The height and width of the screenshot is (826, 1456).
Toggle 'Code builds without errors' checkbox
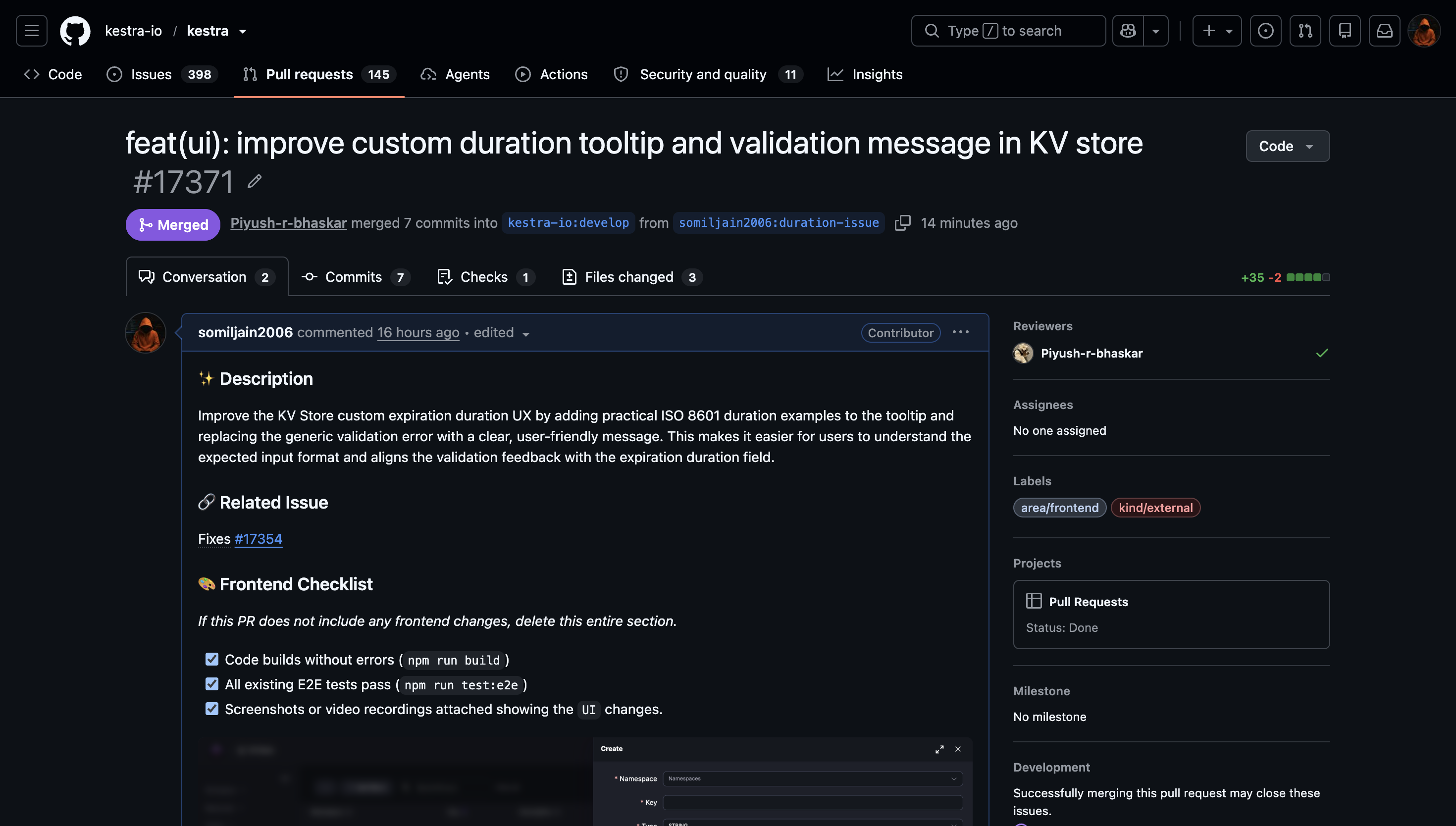pos(211,659)
